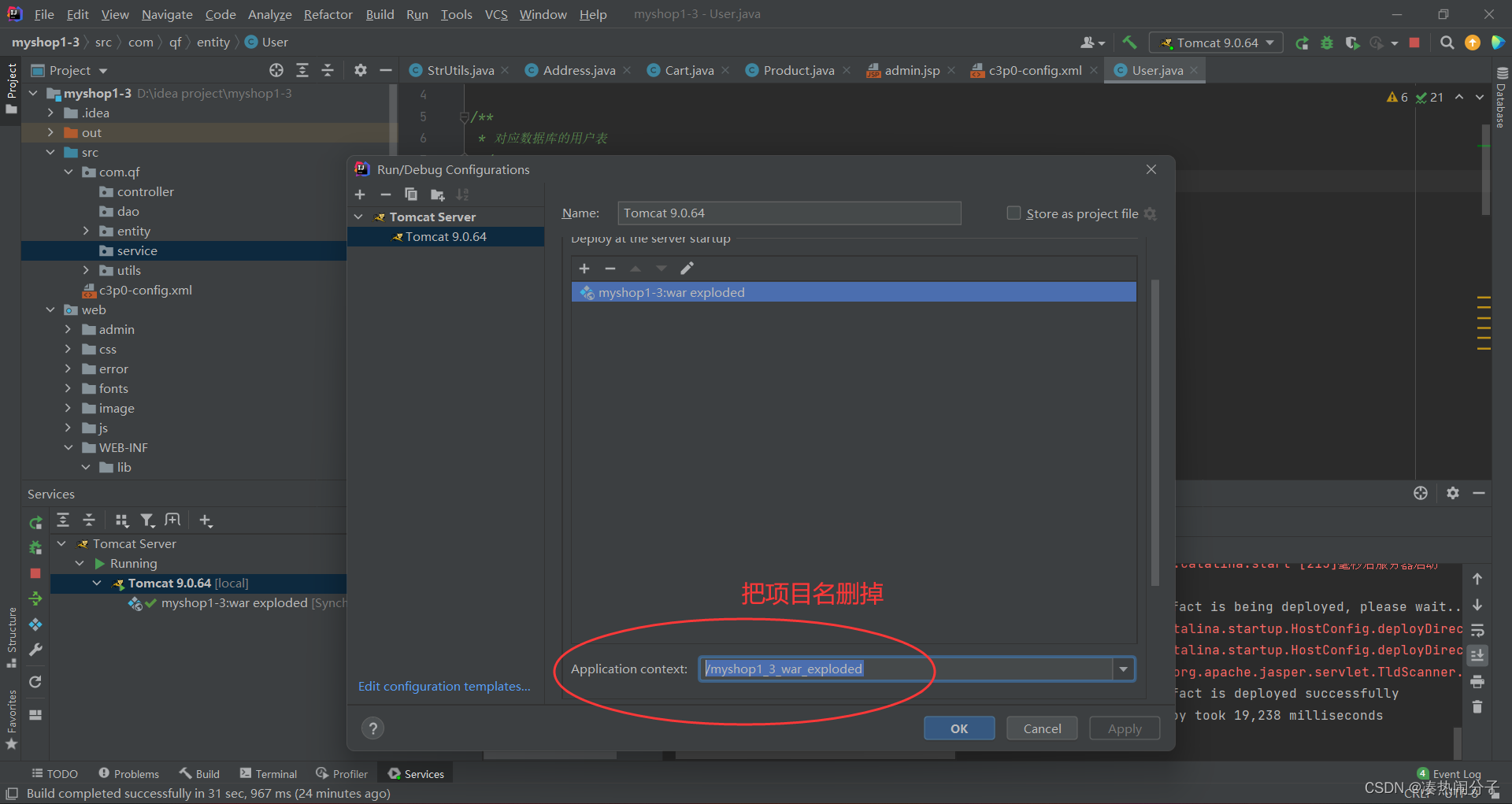1512x804 pixels.
Task: Open Application context dropdown arrow
Action: pyautogui.click(x=1123, y=669)
